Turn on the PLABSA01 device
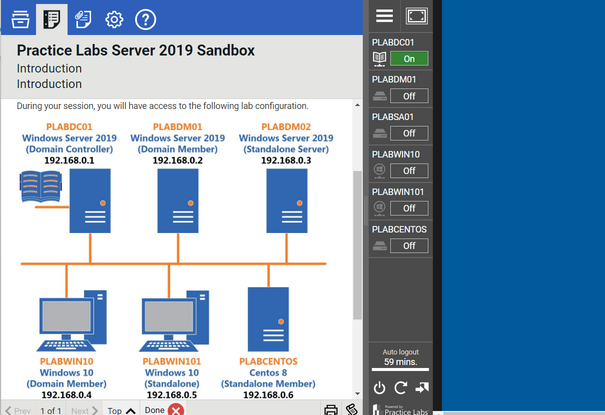Screen dimensions: 605x415 point(409,133)
